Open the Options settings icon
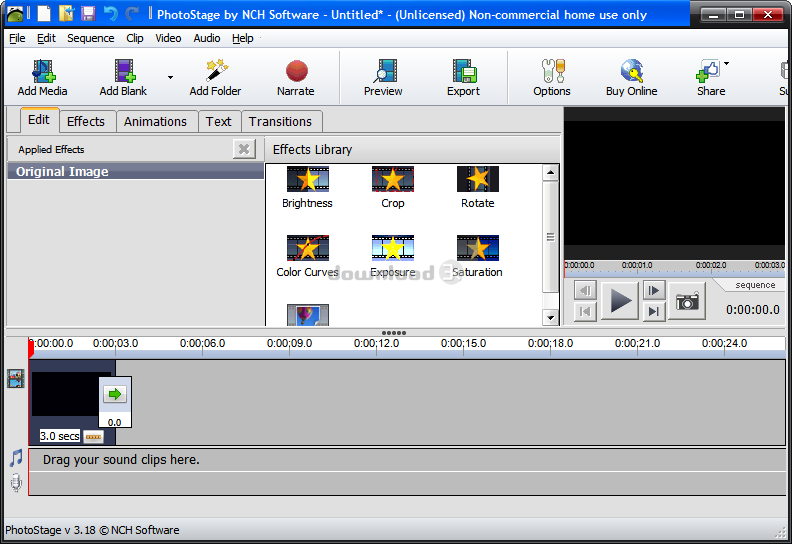Viewport: 792px width, 544px height. pos(551,72)
